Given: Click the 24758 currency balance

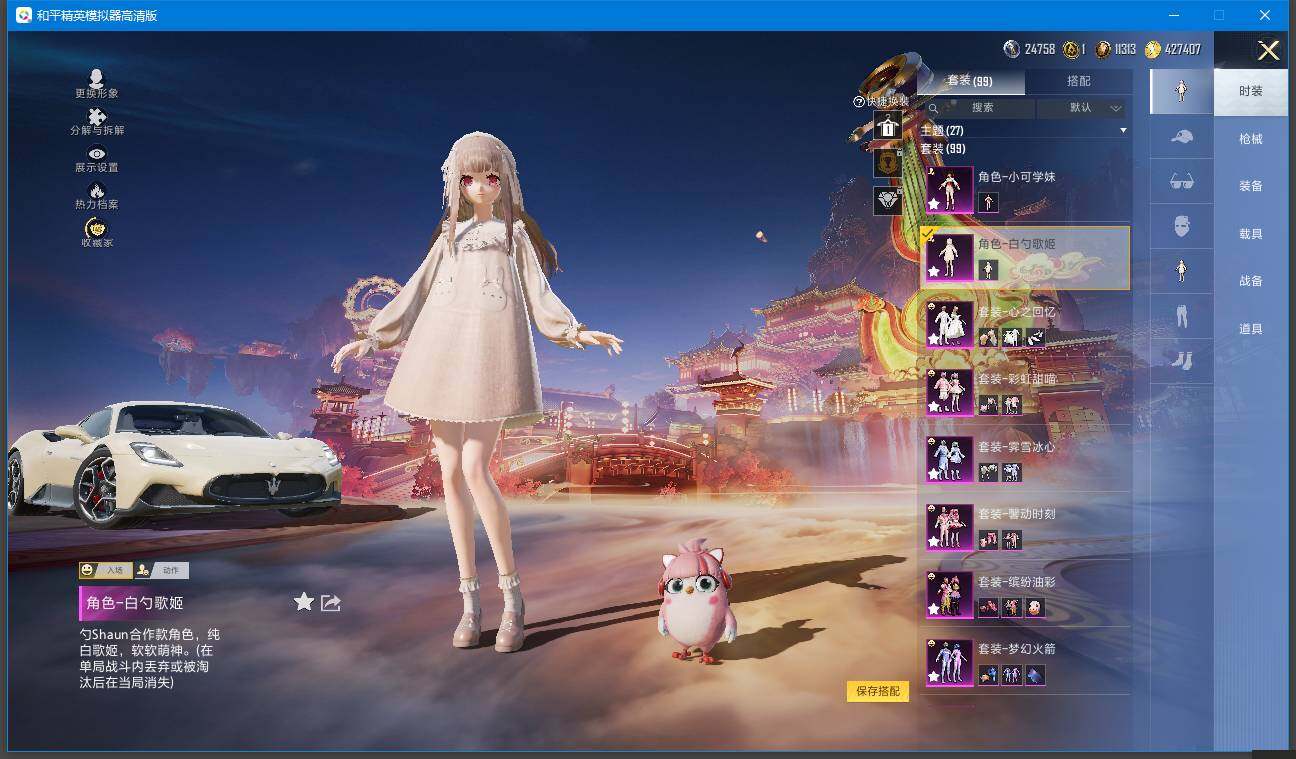Looking at the screenshot, I should (1040, 49).
